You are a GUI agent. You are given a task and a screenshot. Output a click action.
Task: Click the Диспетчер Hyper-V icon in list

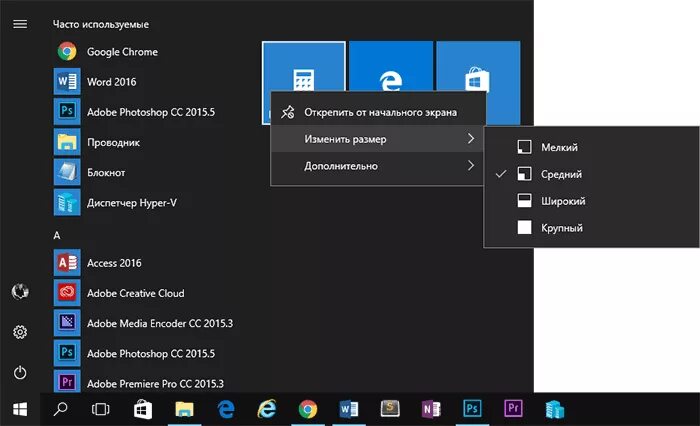(x=67, y=202)
